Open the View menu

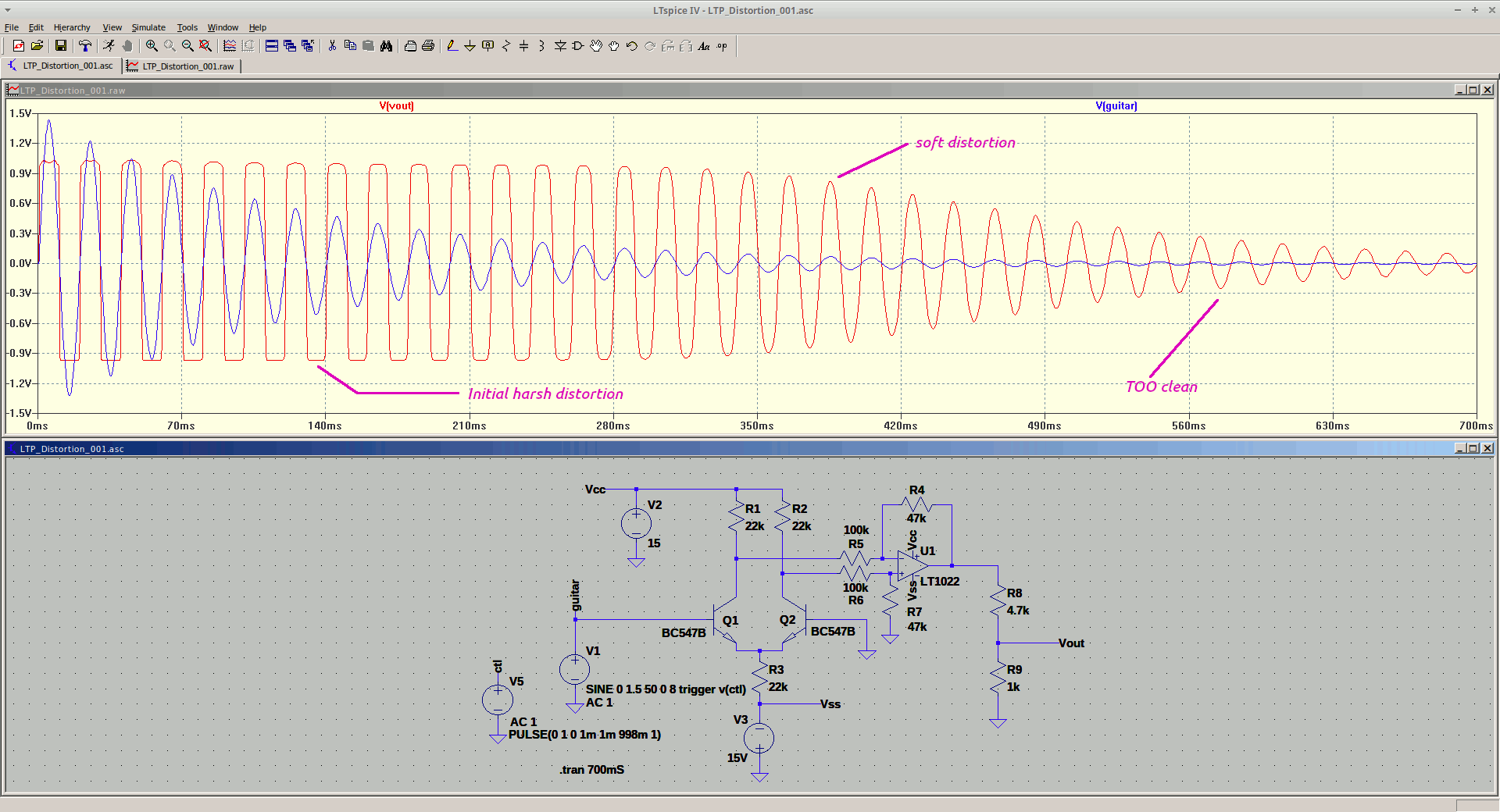tap(112, 27)
